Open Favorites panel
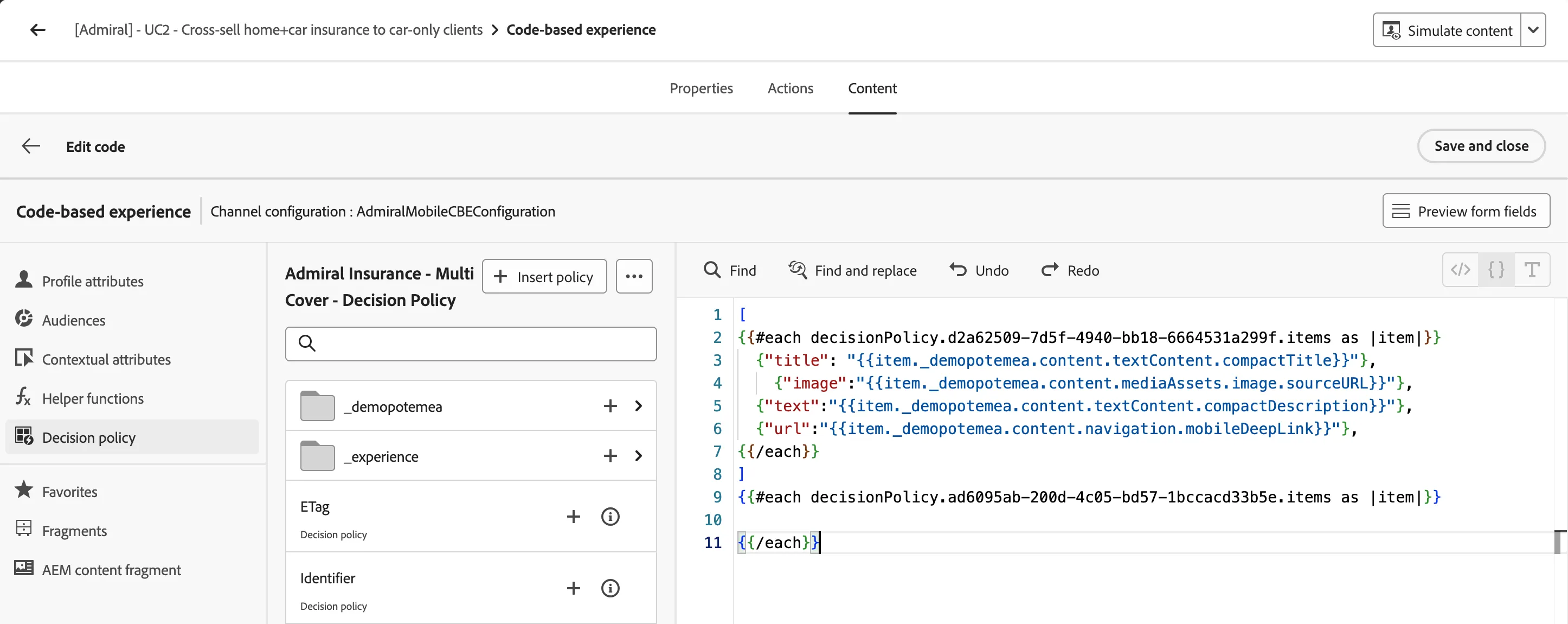The width and height of the screenshot is (1568, 624). (x=56, y=491)
